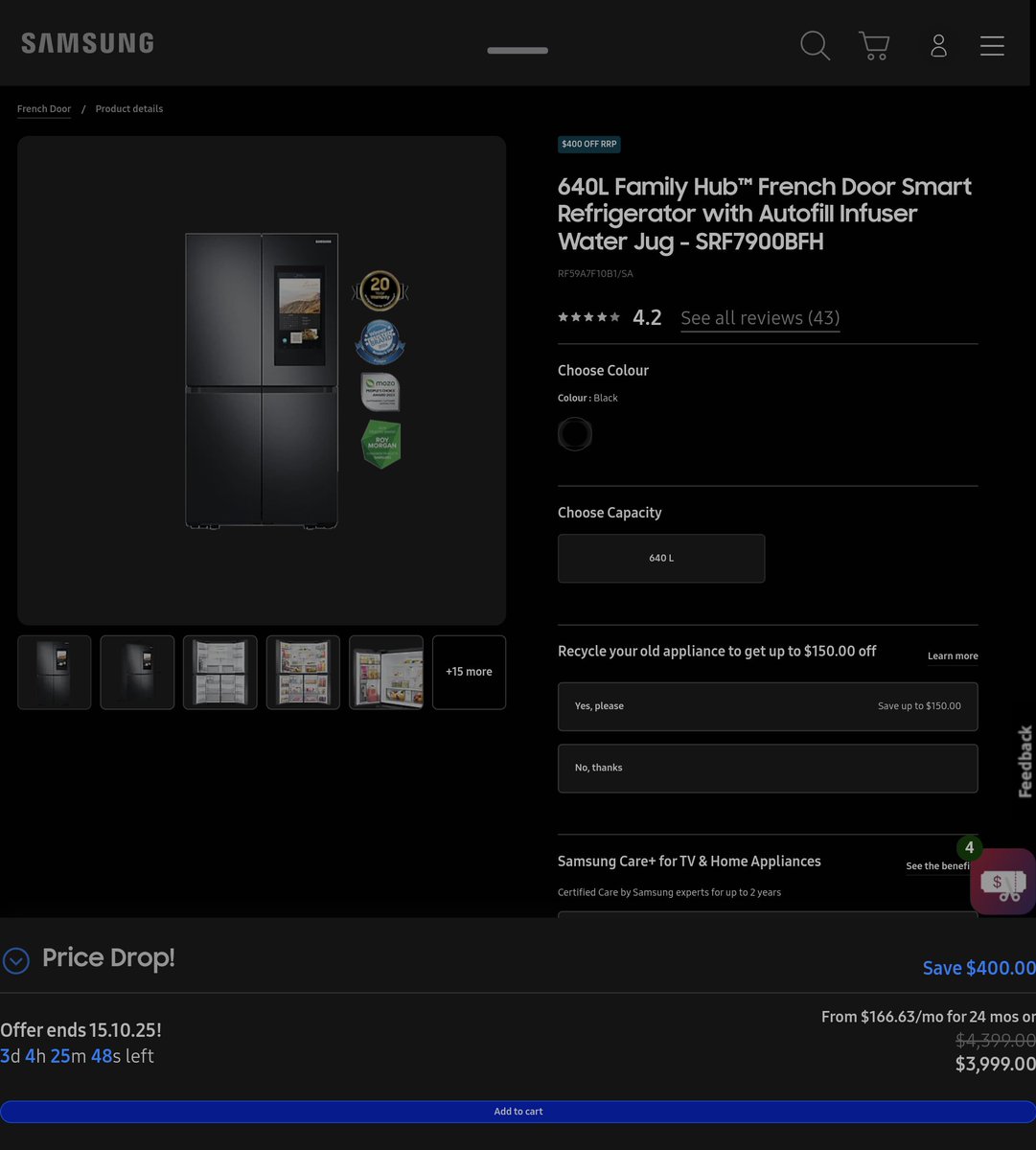1036x1150 pixels.
Task: Click the '$400 OFF RRP' tag
Action: [x=589, y=145]
